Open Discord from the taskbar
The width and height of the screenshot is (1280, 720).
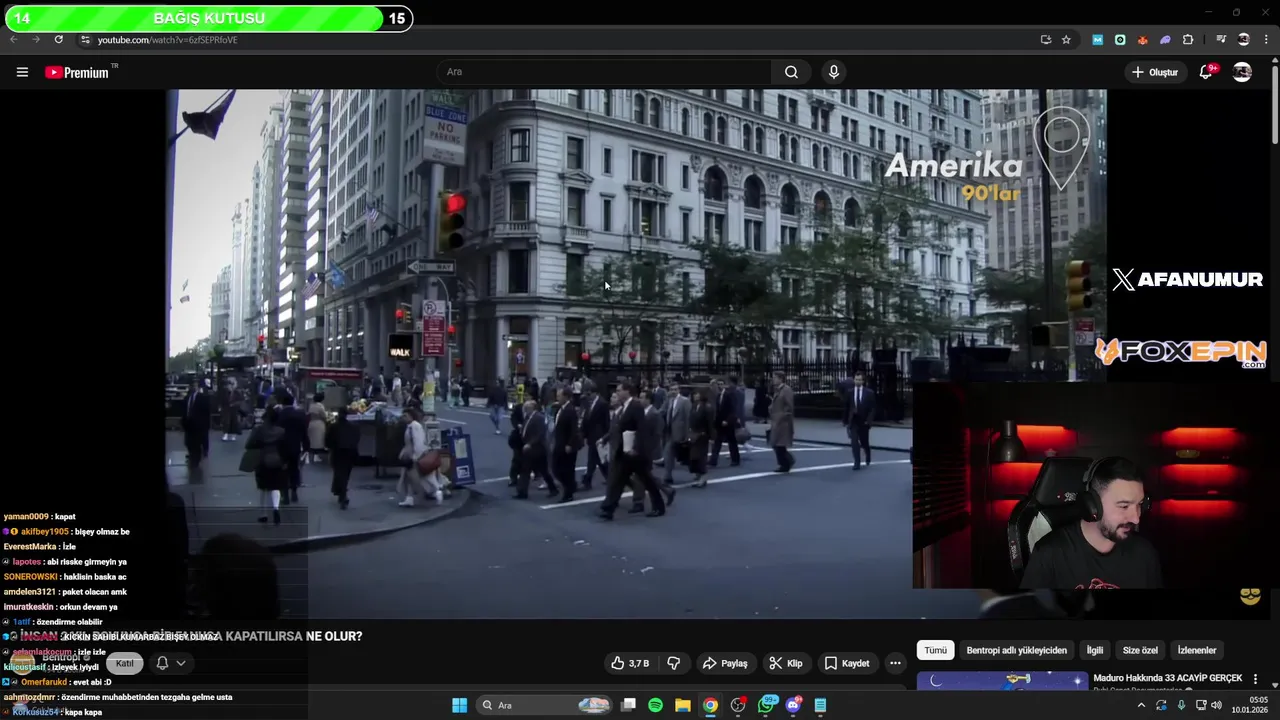click(794, 705)
